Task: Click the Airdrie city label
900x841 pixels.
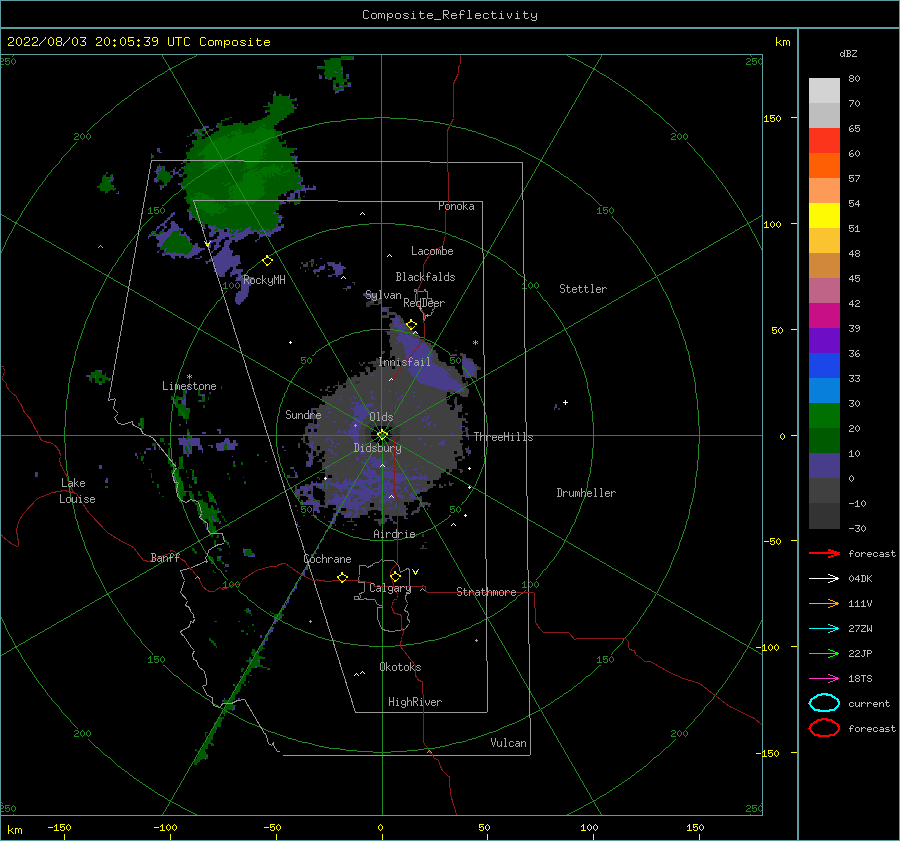Action: (394, 534)
